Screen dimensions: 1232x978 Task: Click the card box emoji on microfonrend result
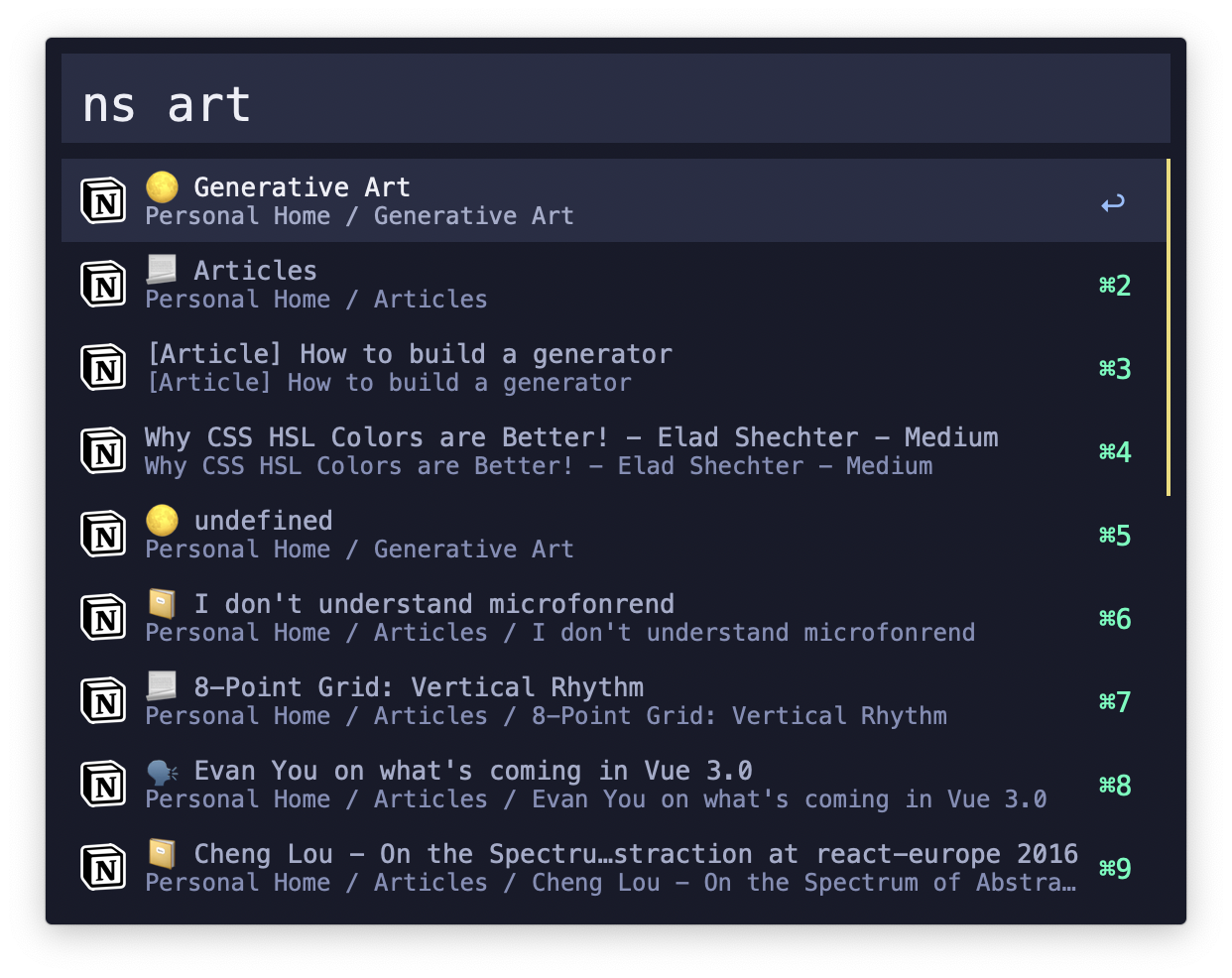(x=161, y=603)
